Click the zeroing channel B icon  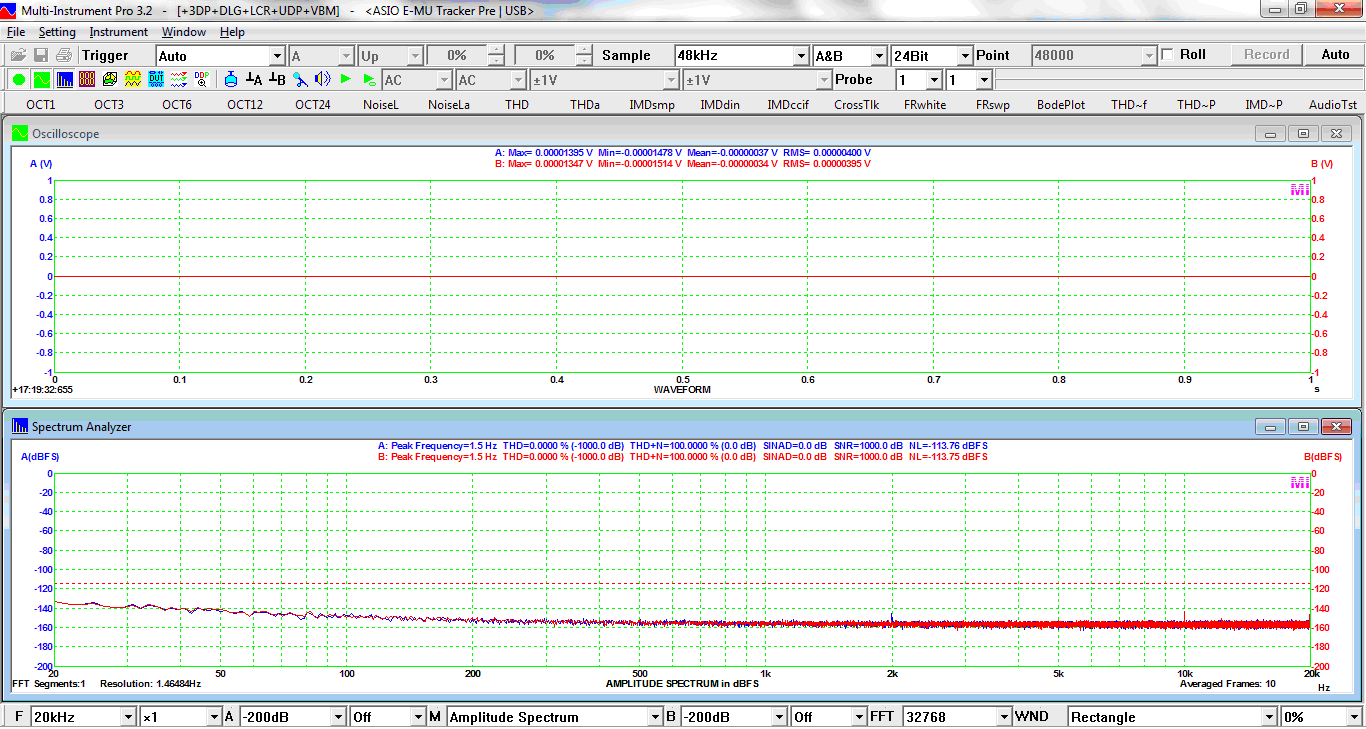point(277,79)
